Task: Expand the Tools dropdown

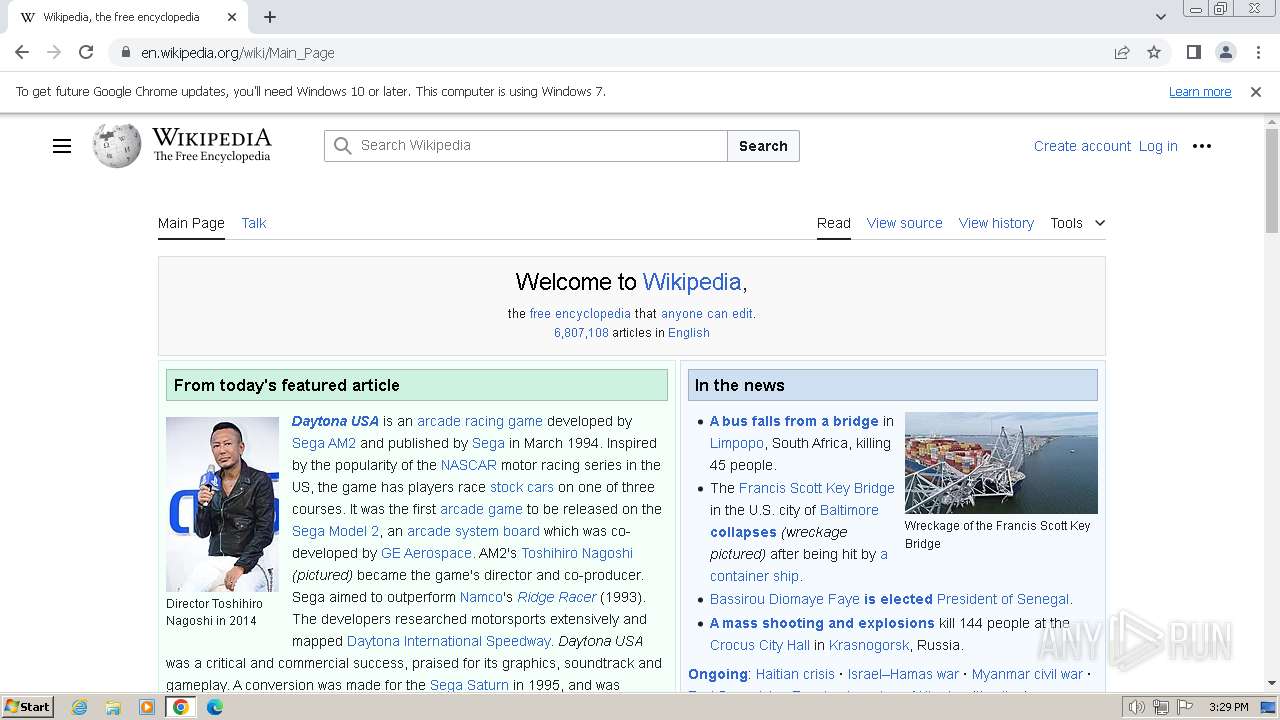Action: pyautogui.click(x=1078, y=223)
